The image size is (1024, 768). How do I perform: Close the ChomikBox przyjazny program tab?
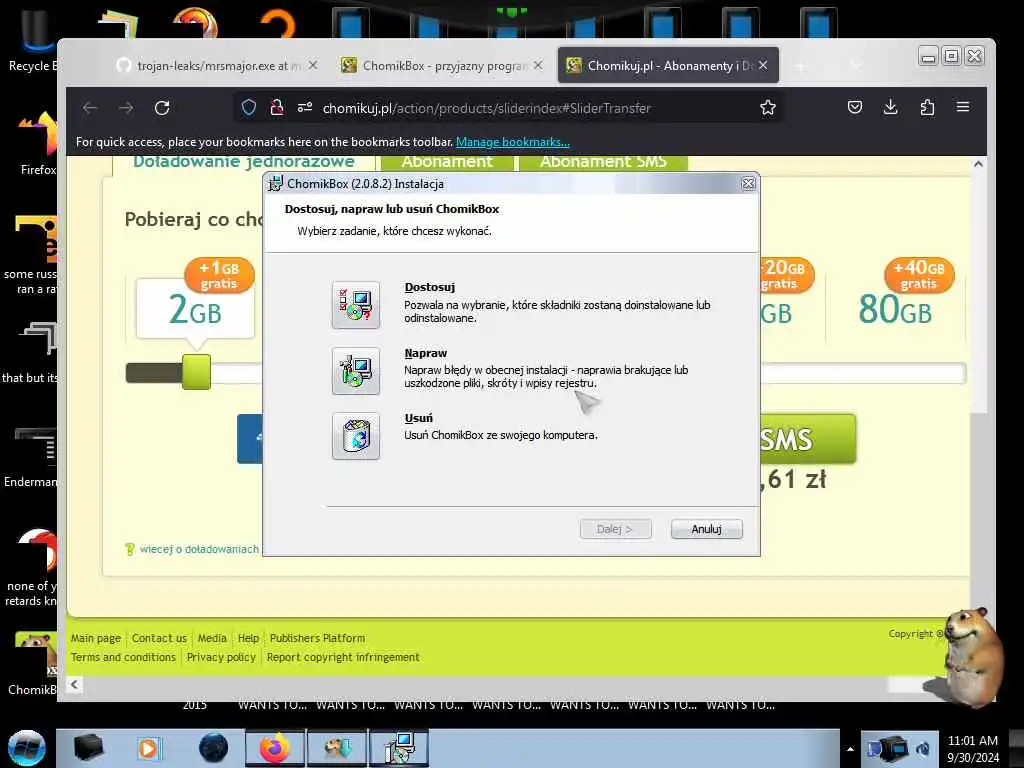(x=537, y=65)
